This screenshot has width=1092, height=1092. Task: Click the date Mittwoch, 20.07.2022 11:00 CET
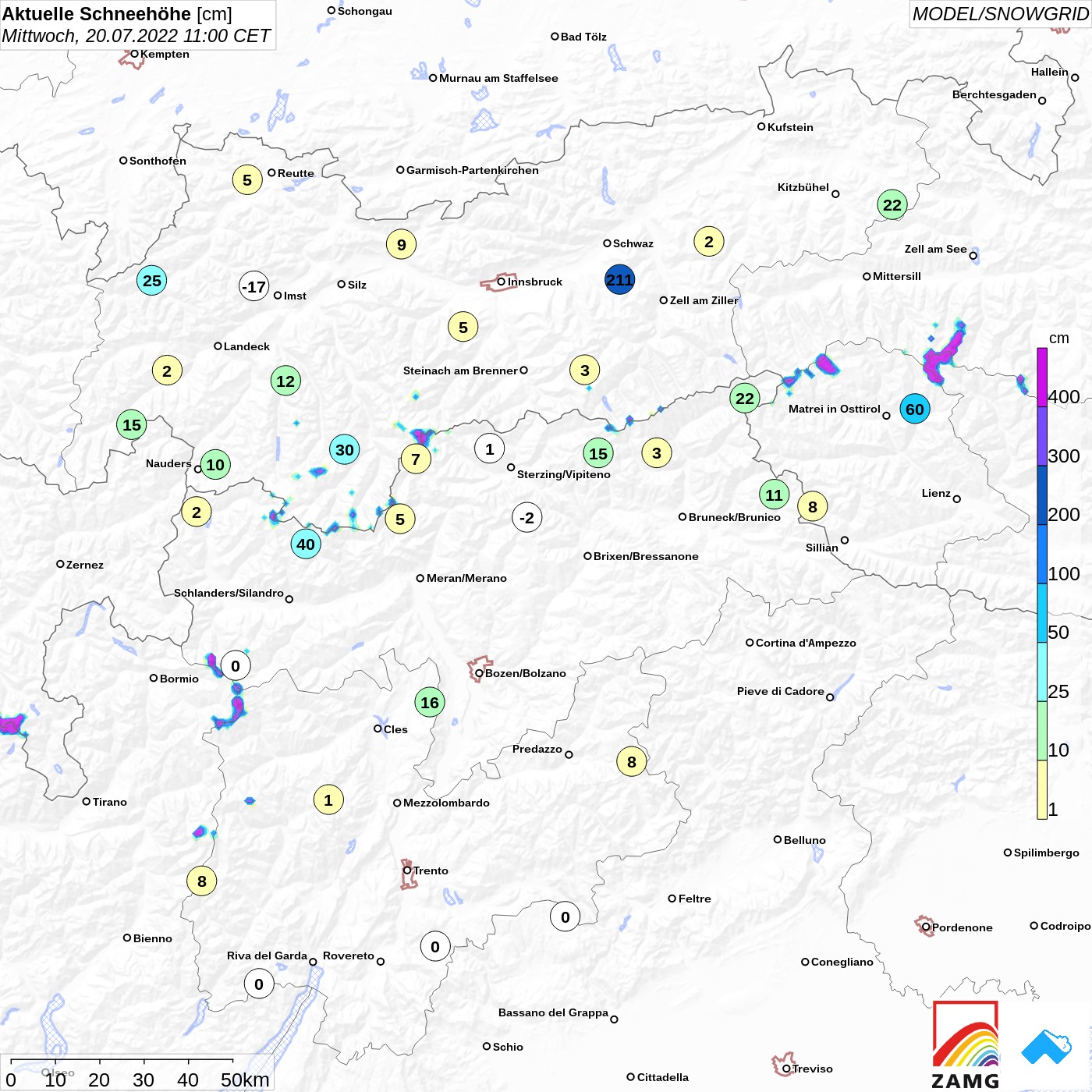(x=136, y=36)
